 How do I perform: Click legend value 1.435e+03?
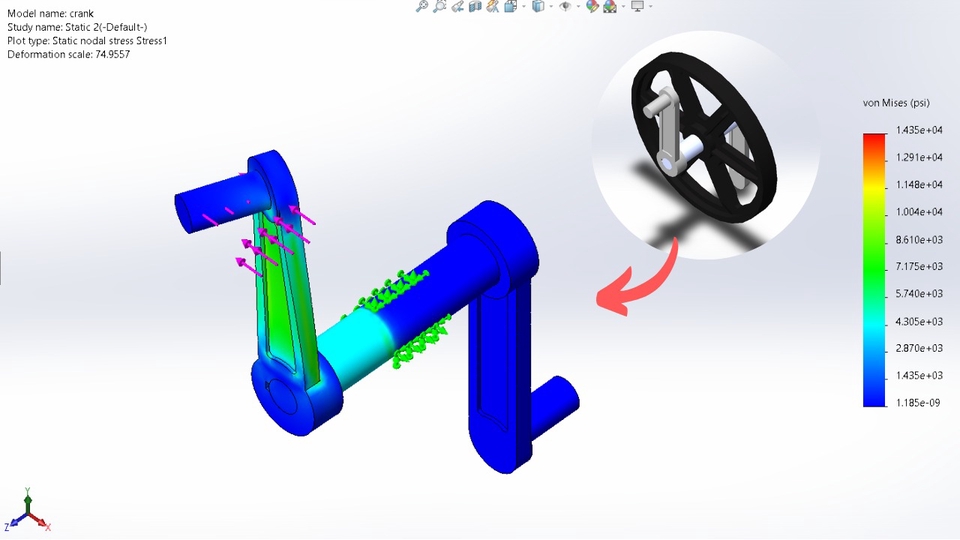919,375
